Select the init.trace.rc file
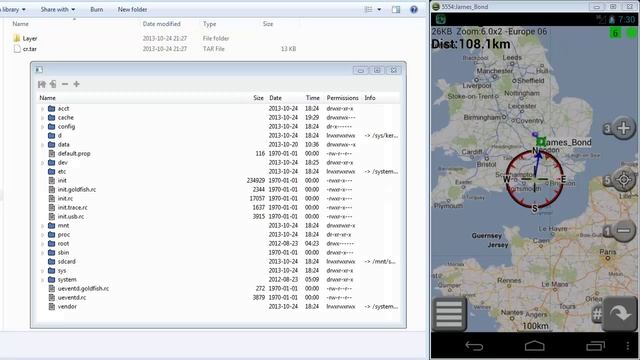This screenshot has width=640, height=360. (219, 208)
